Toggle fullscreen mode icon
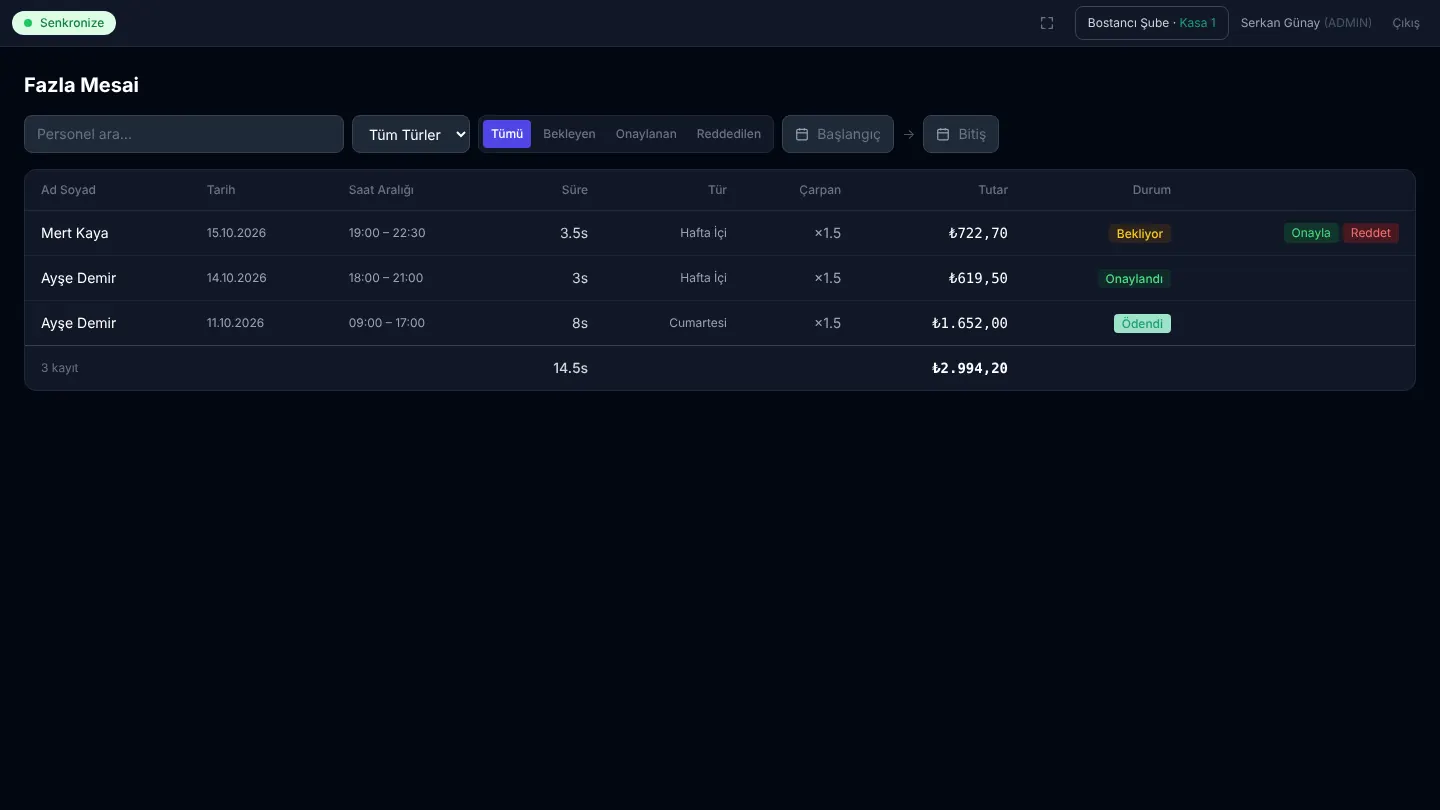The width and height of the screenshot is (1440, 810). [1047, 23]
